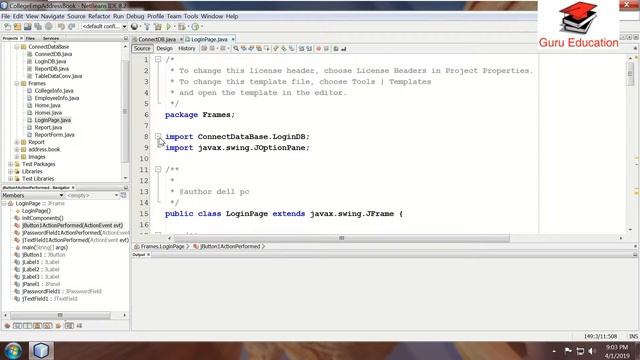The image size is (640, 360).
Task: Click the Open Project toolbar icon
Action: [x=27, y=27]
